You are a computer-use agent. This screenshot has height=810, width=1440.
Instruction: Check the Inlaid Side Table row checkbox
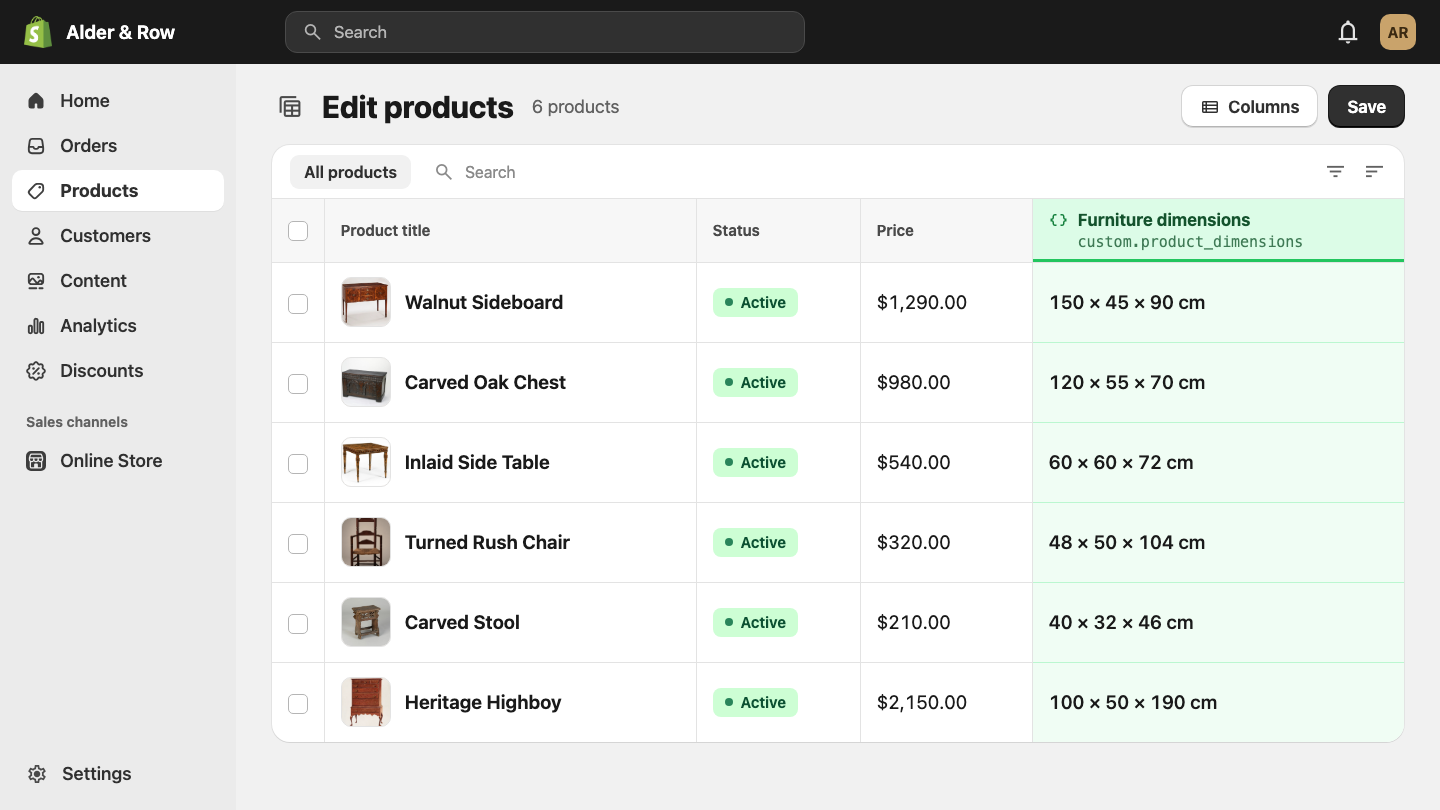pyautogui.click(x=298, y=463)
